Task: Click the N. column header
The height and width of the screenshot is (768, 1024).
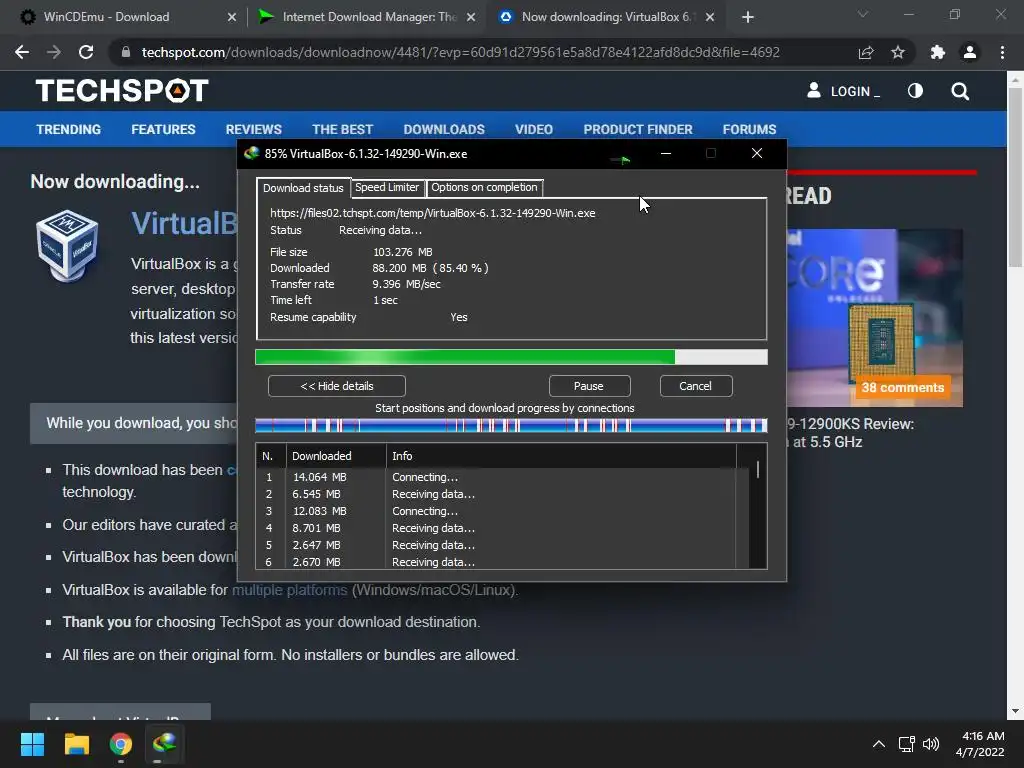Action: point(271,456)
